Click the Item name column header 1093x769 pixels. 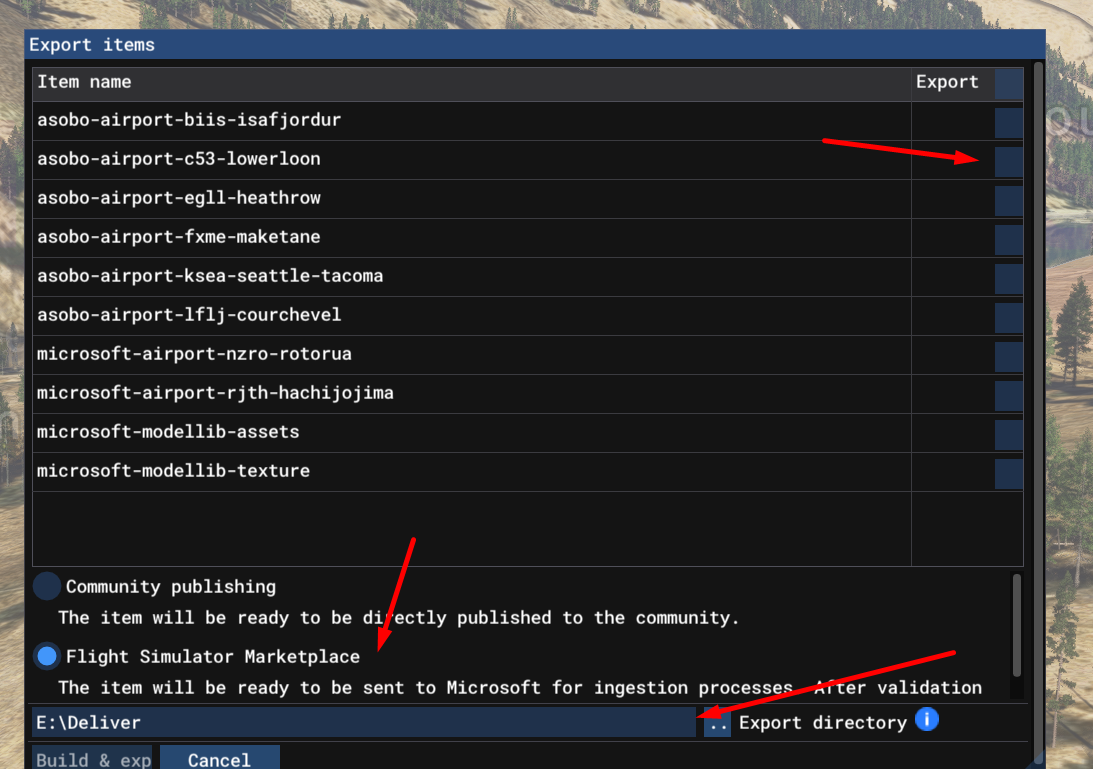(x=84, y=82)
